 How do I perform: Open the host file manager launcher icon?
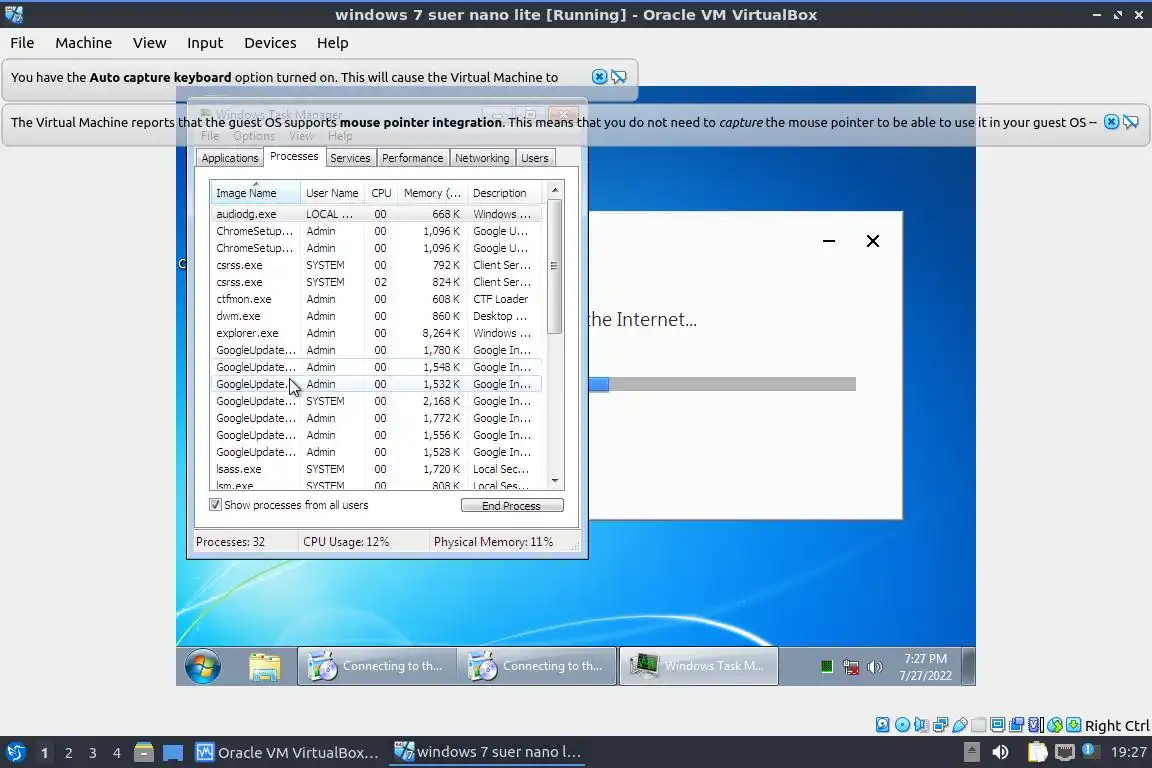(144, 753)
